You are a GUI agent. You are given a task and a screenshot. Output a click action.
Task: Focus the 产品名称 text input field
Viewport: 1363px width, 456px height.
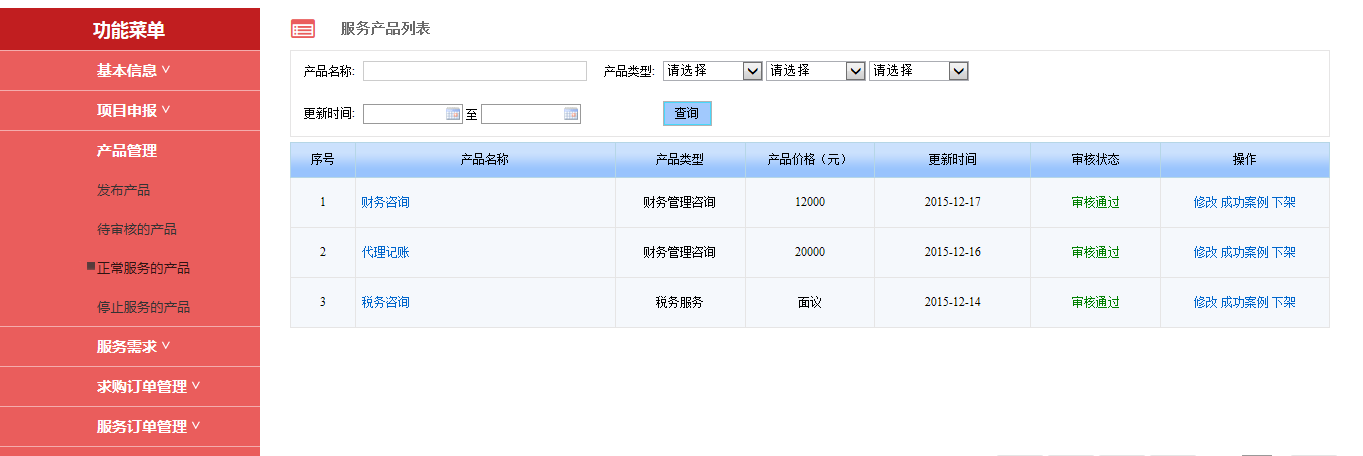(474, 71)
